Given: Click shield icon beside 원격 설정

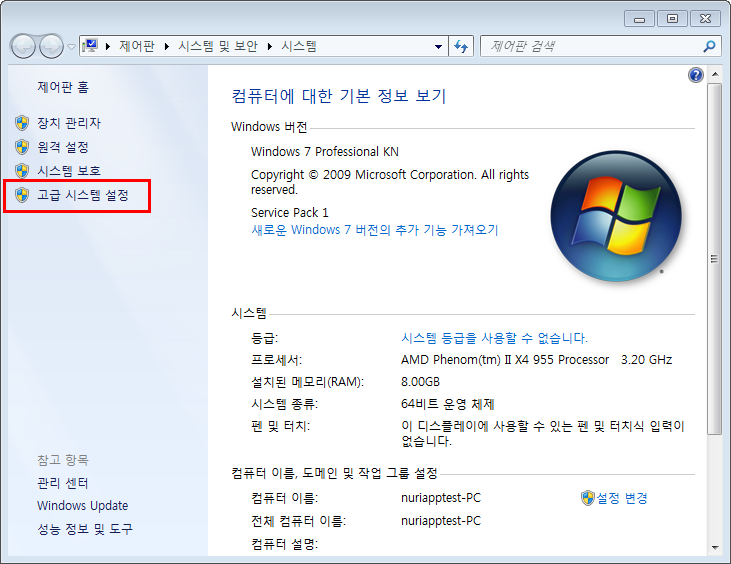Looking at the screenshot, I should 22,147.
